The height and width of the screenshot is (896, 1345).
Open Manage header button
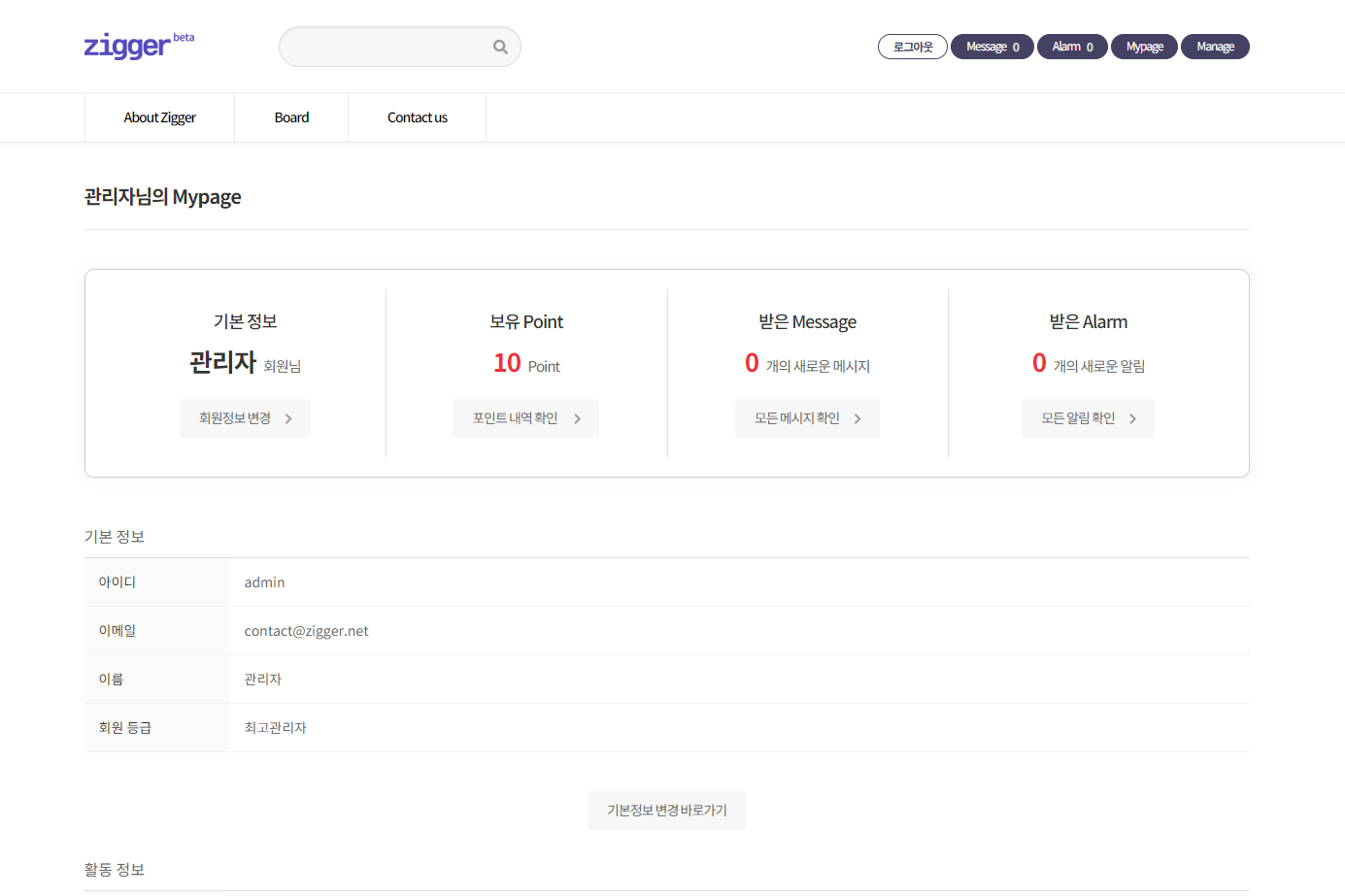(1215, 47)
